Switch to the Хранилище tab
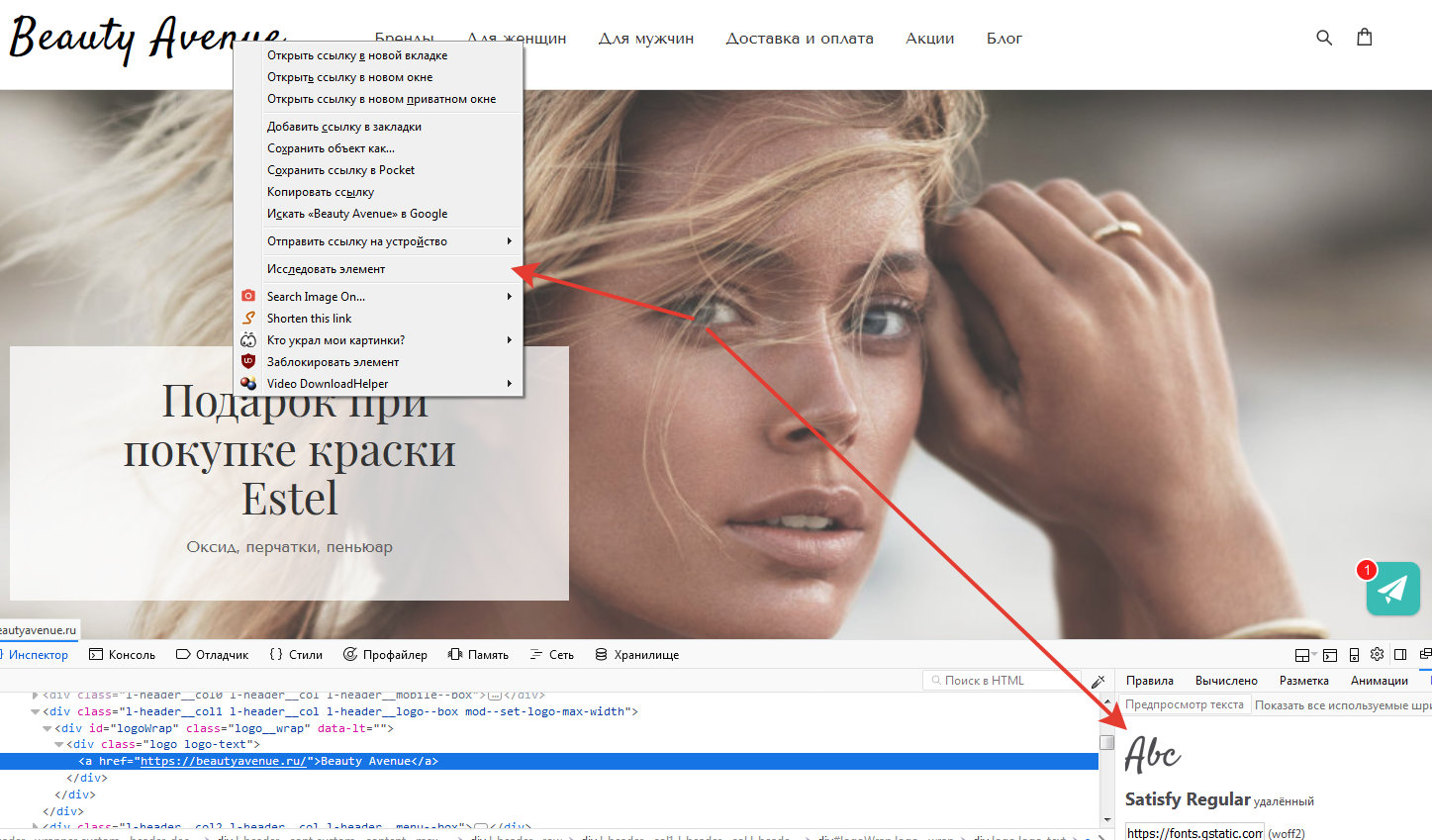The height and width of the screenshot is (840, 1432). click(636, 655)
